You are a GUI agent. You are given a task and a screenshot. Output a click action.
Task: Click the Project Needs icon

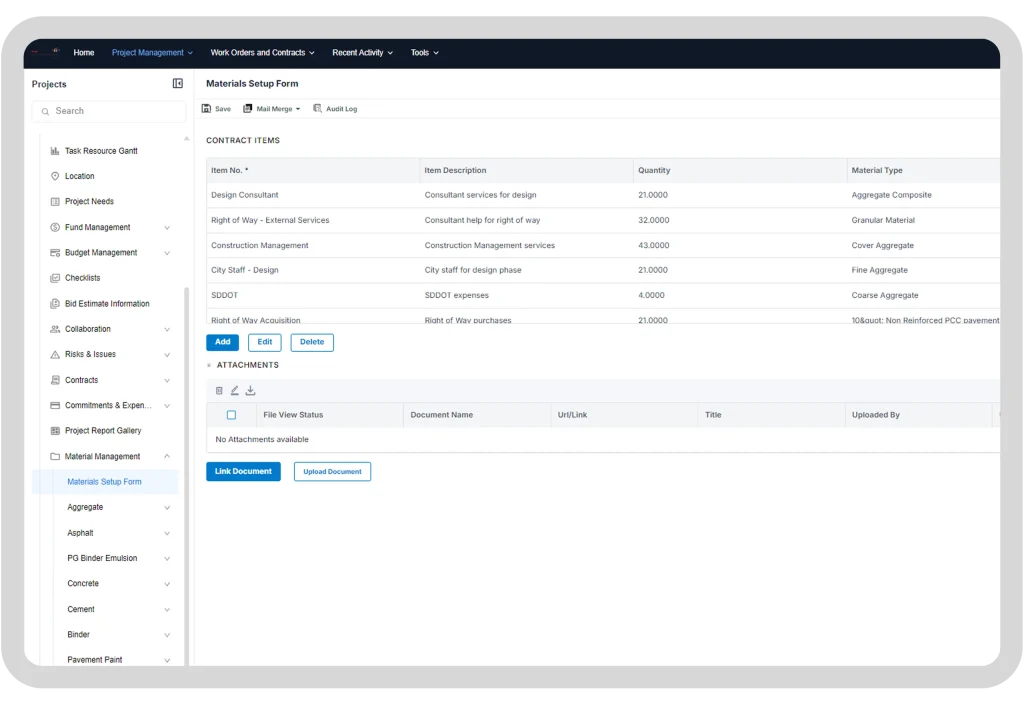click(x=55, y=202)
